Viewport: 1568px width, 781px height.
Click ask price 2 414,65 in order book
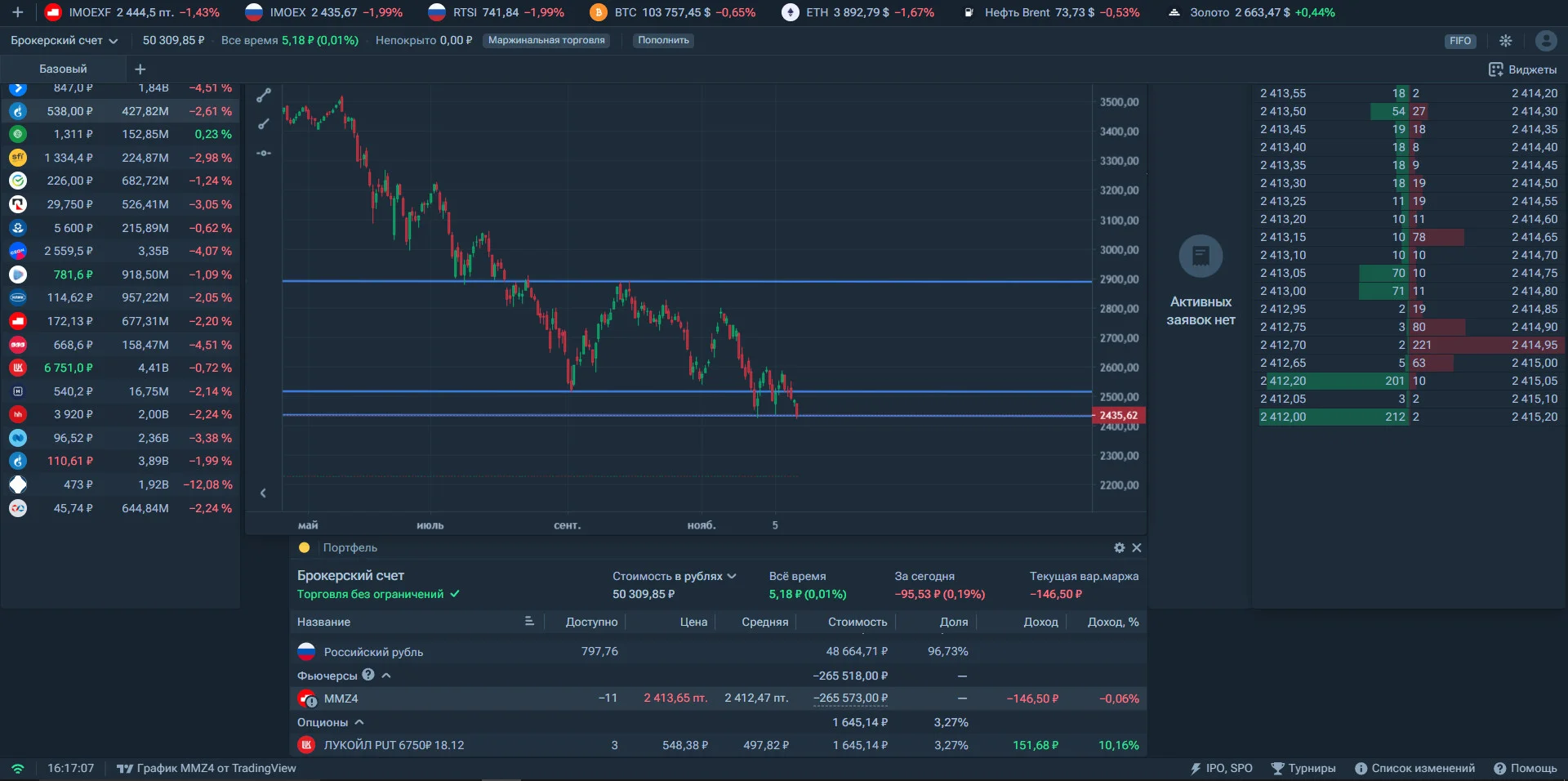1535,237
